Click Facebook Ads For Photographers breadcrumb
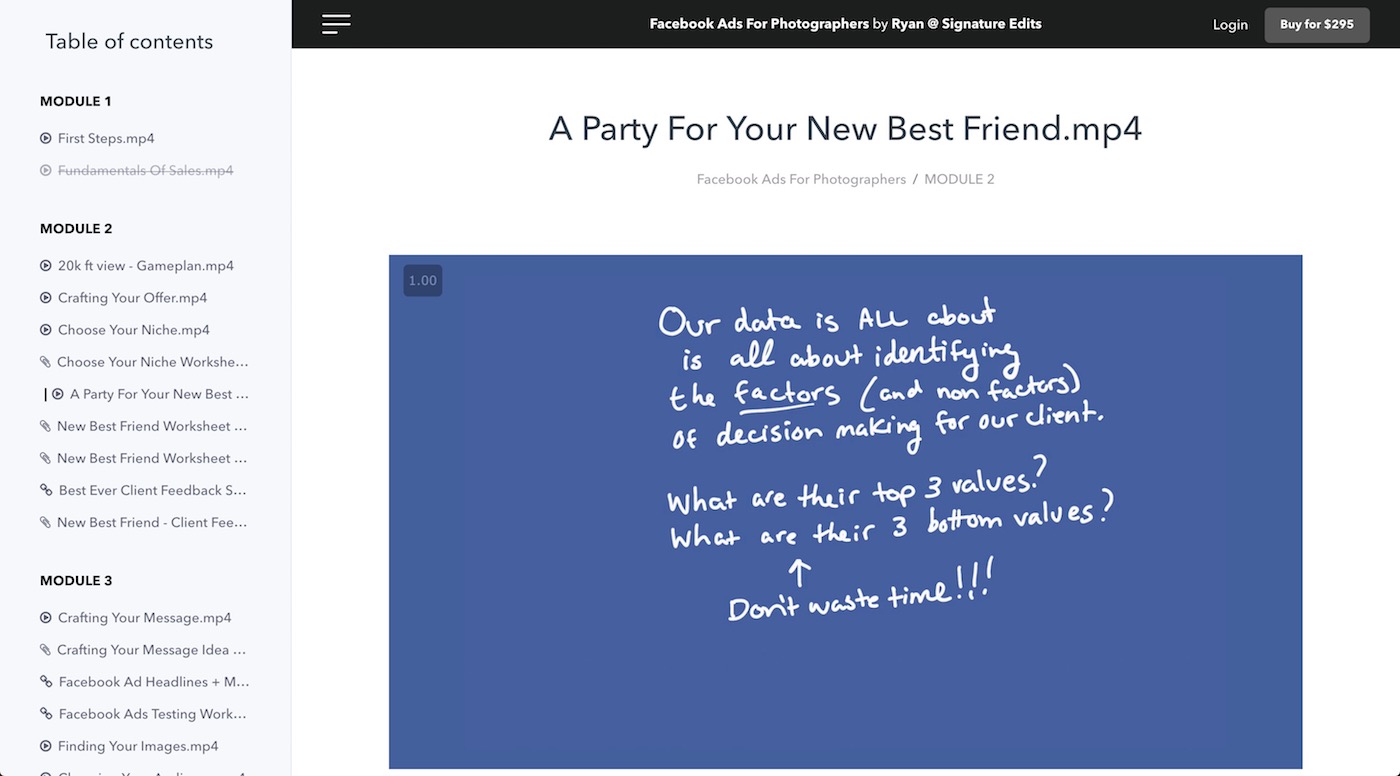The image size is (1400, 776). pyautogui.click(x=801, y=180)
